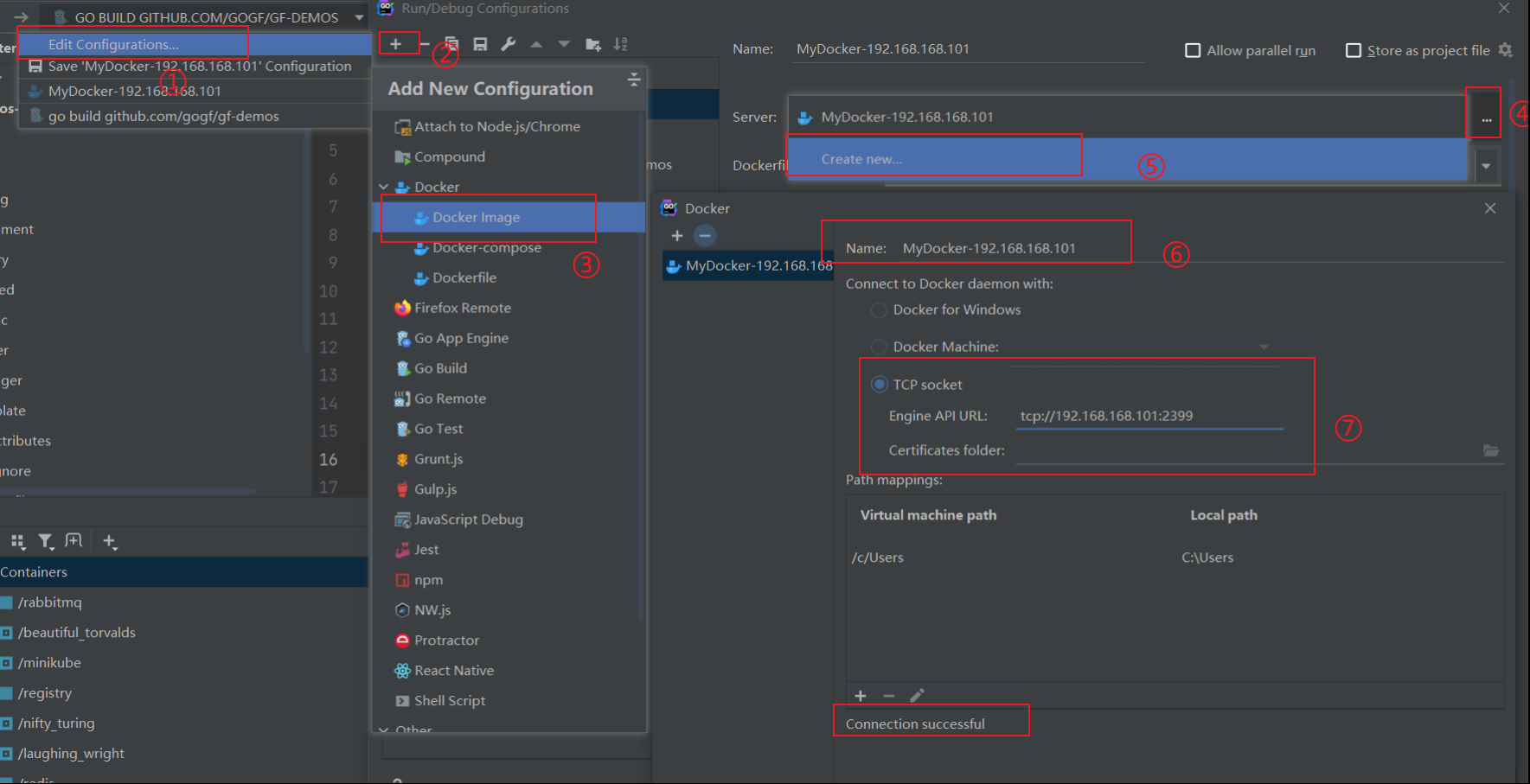Image resolution: width=1530 pixels, height=784 pixels.
Task: Open the Dockerfile dropdown arrow
Action: click(1486, 166)
